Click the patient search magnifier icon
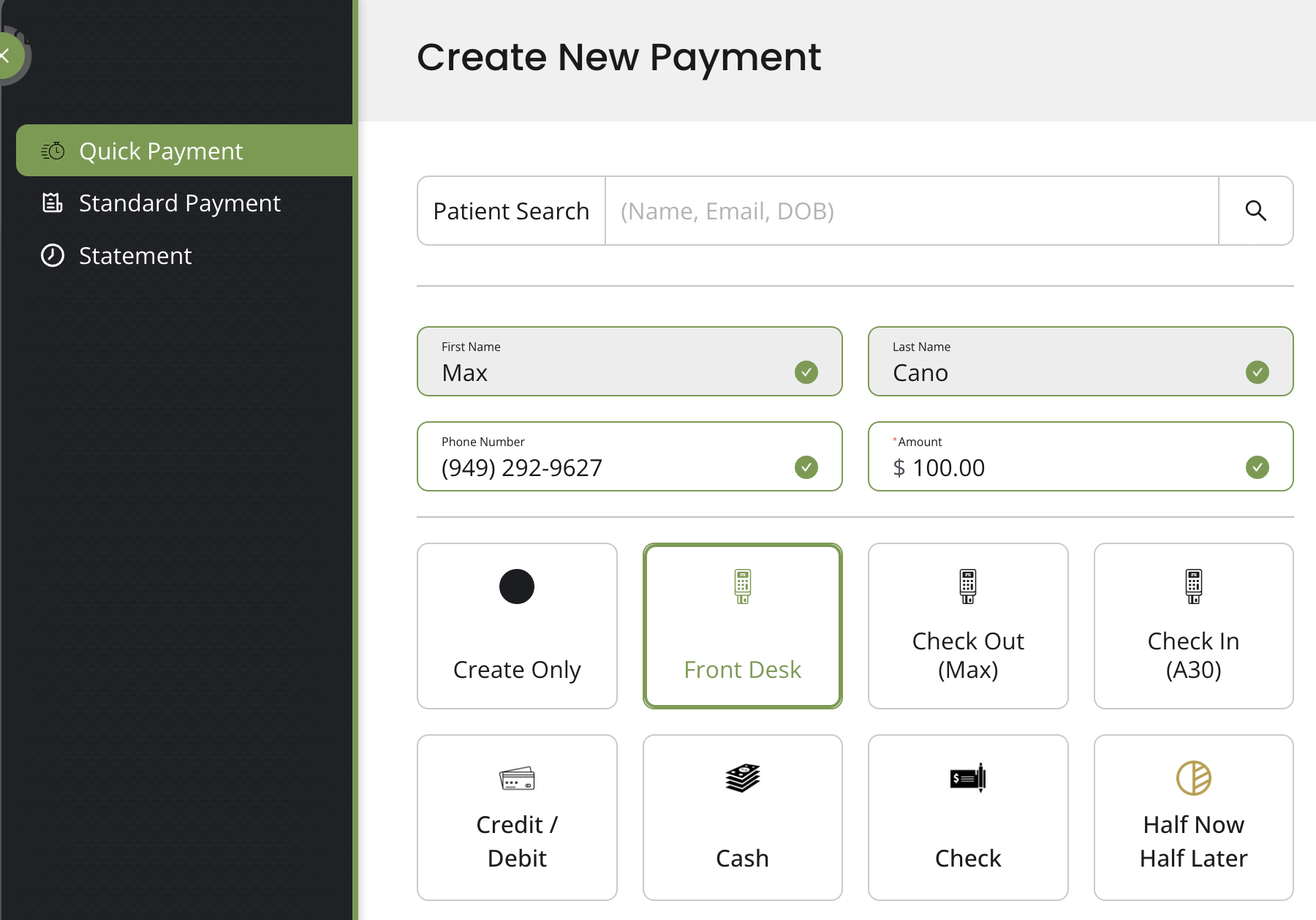1316x920 pixels. point(1257,211)
